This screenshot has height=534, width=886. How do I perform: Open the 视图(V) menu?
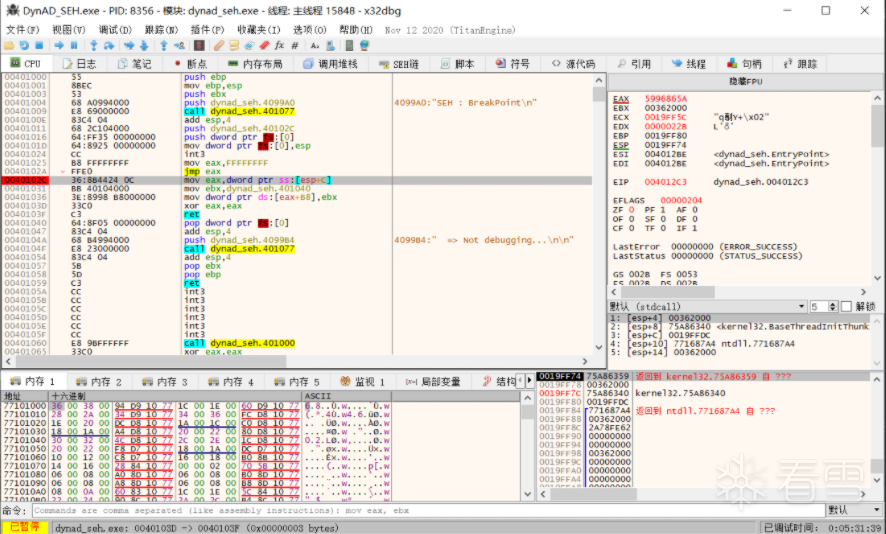[x=68, y=30]
